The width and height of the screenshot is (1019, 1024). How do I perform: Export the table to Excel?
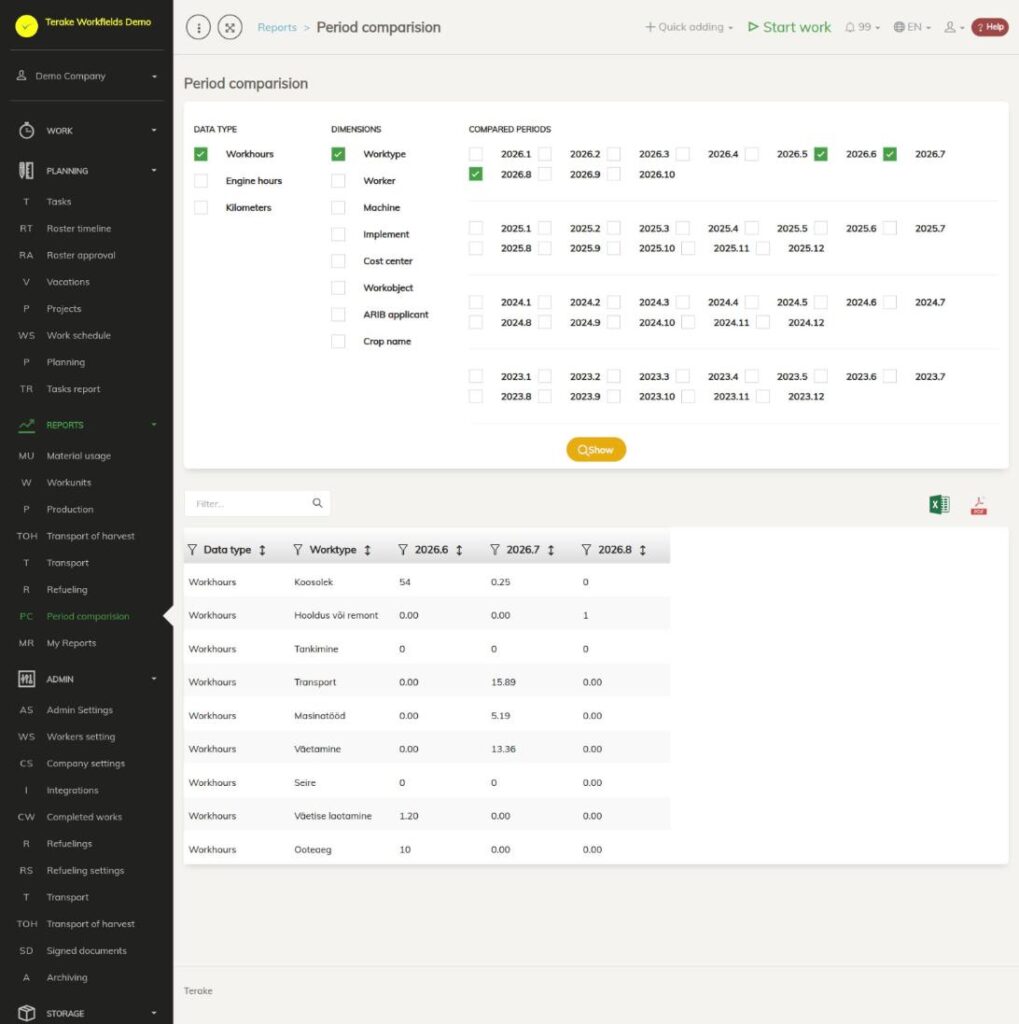(939, 504)
